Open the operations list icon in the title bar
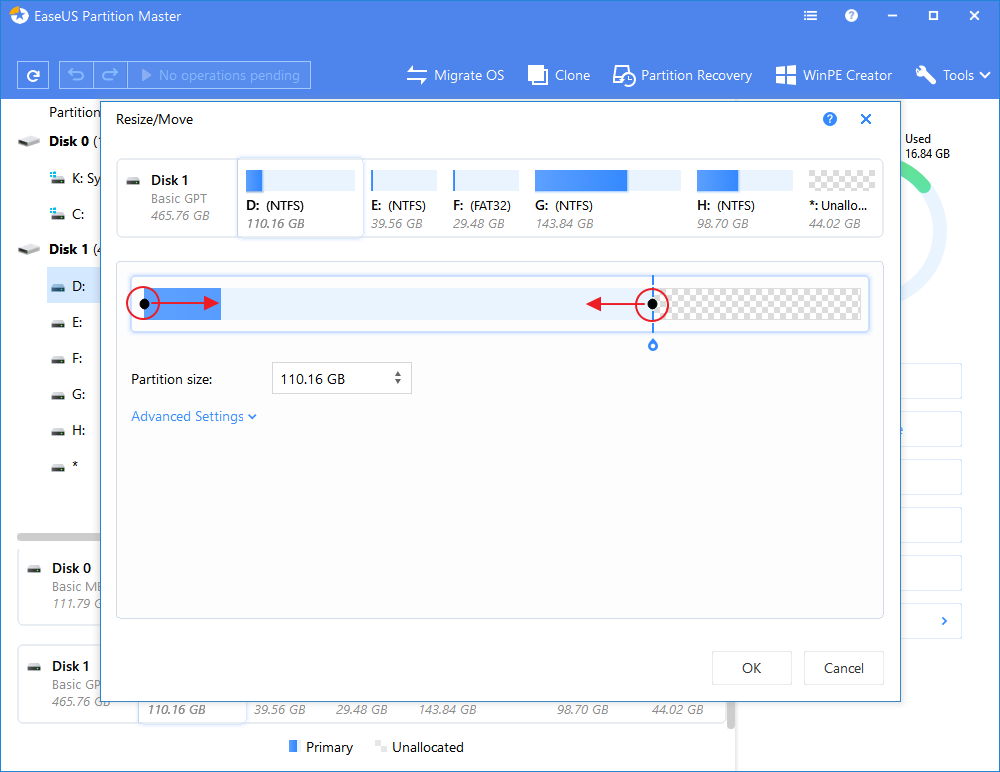The width and height of the screenshot is (1000, 772). click(x=810, y=15)
